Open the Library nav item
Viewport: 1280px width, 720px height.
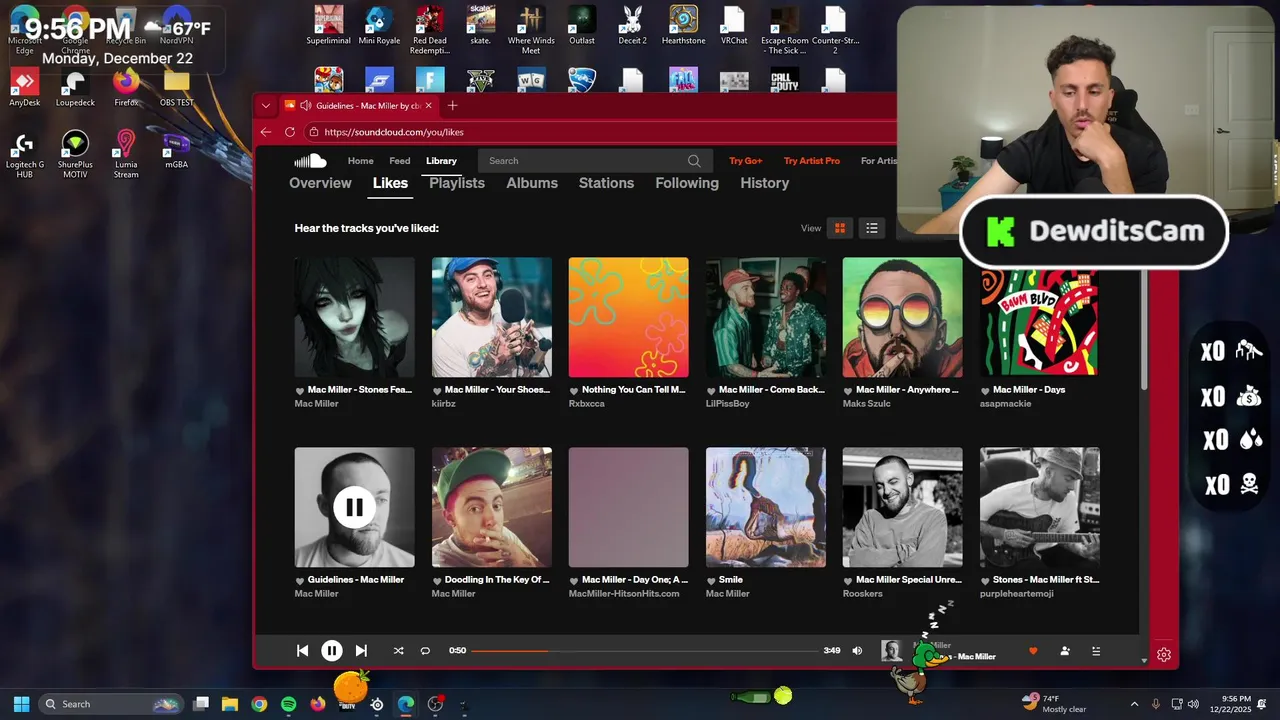coord(441,161)
